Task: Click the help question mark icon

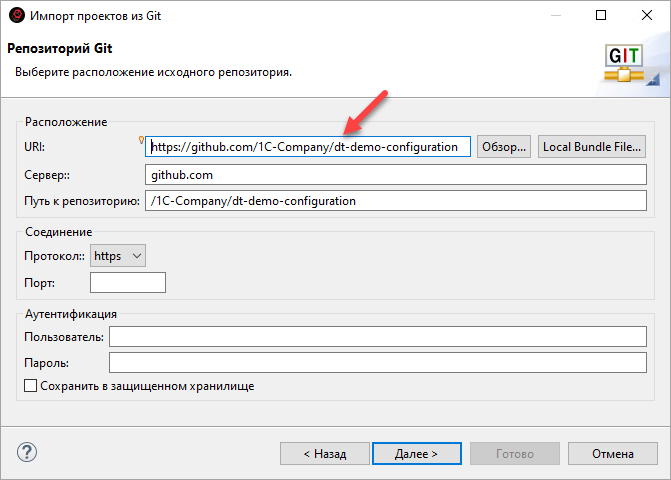Action: coord(27,452)
